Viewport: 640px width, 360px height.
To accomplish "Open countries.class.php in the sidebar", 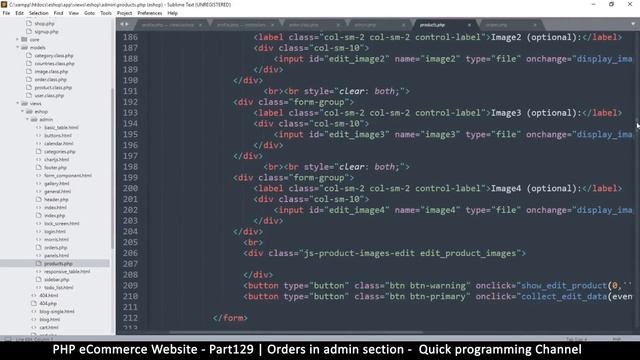I will tap(54, 64).
